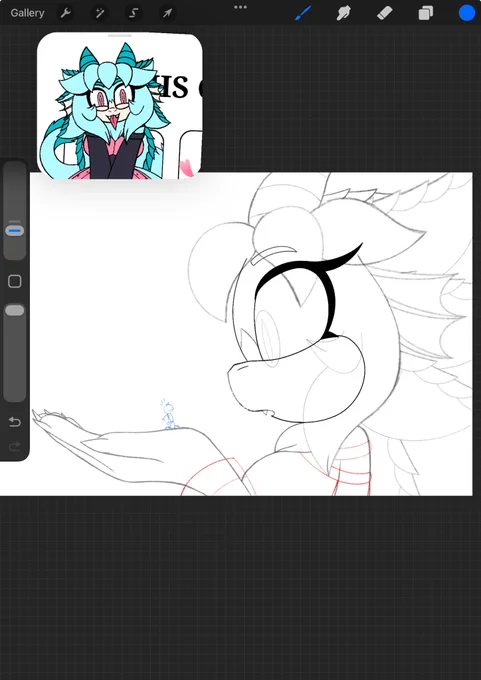Tap the reference window top grab handle
The height and width of the screenshot is (680, 481).
point(120,36)
